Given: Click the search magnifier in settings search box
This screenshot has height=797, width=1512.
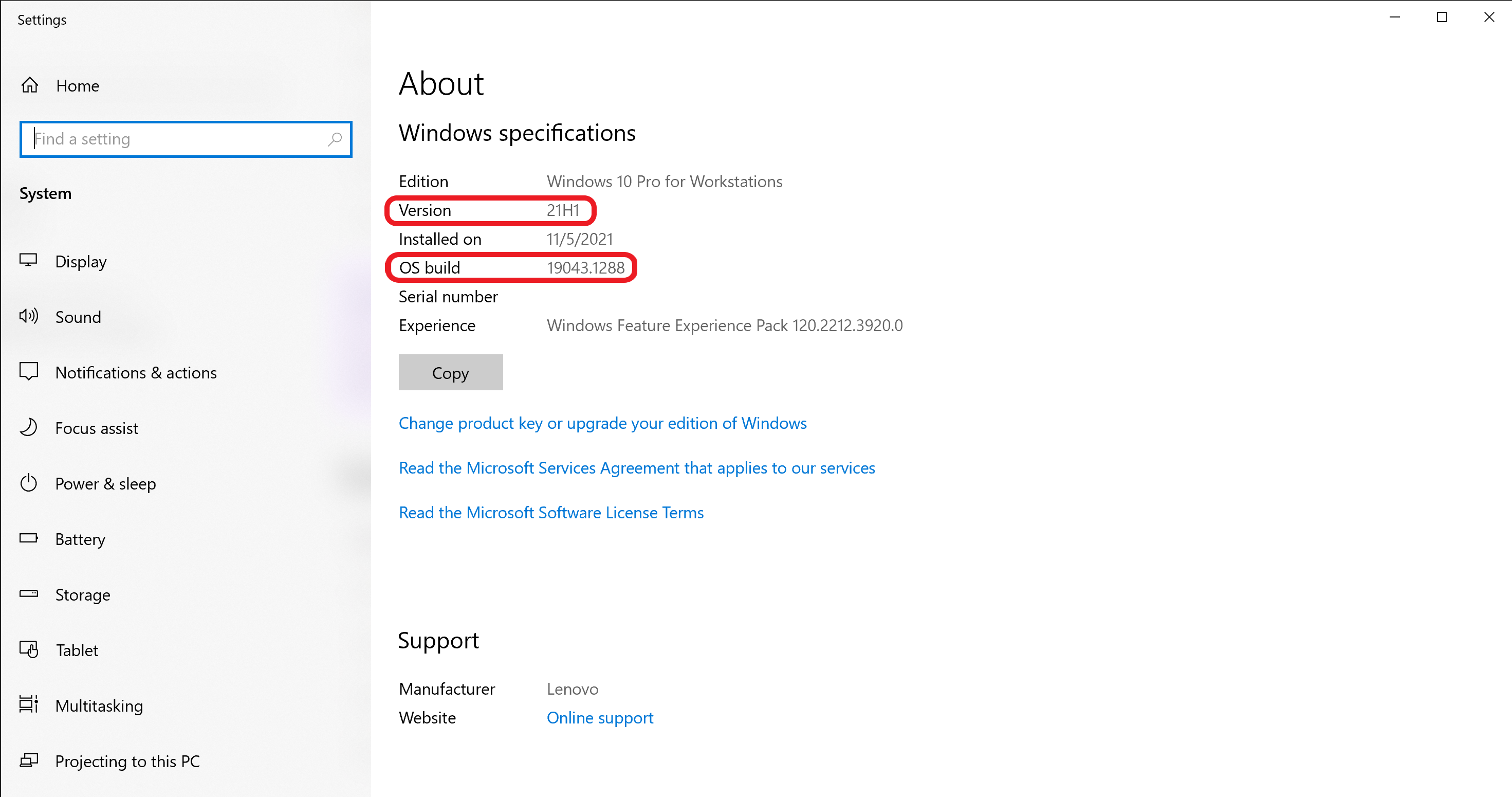Looking at the screenshot, I should click(334, 139).
